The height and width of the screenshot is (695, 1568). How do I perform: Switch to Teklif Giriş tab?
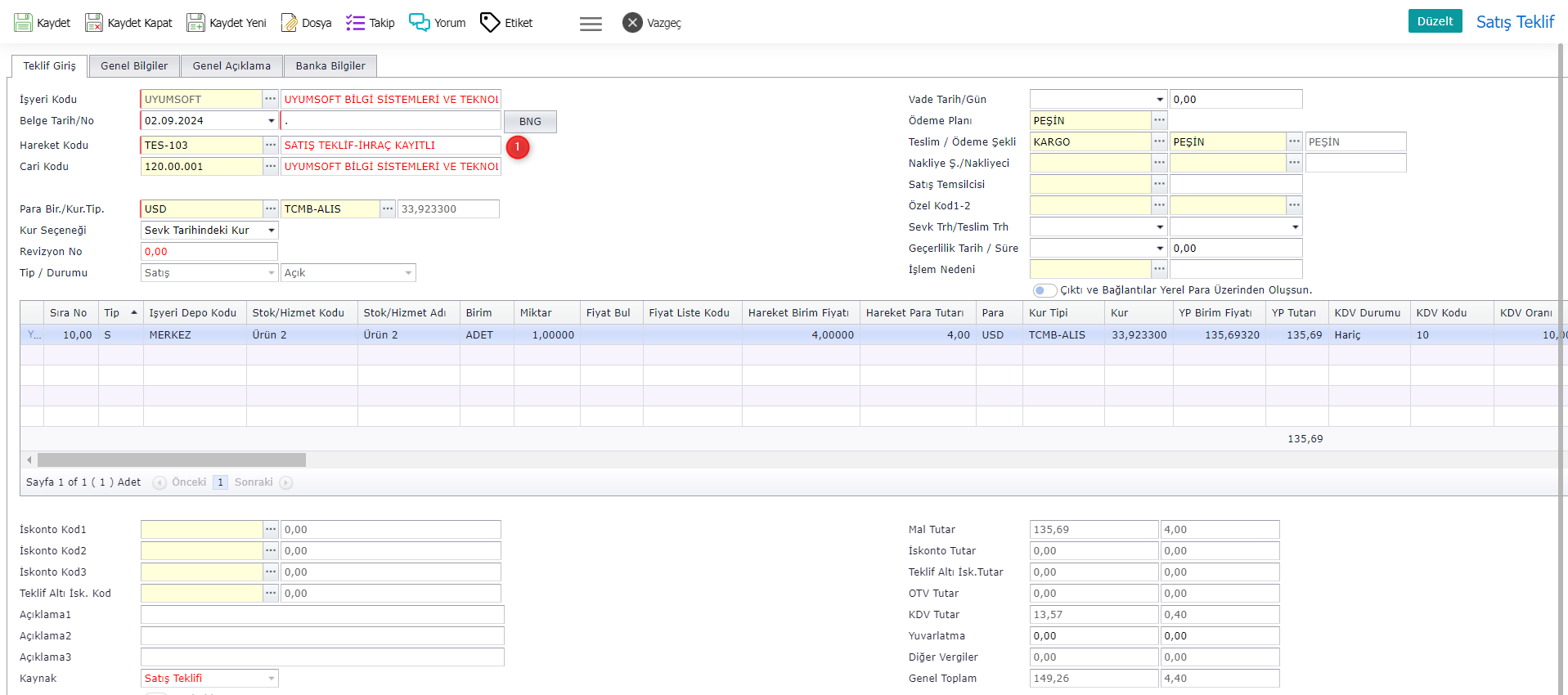[x=49, y=65]
